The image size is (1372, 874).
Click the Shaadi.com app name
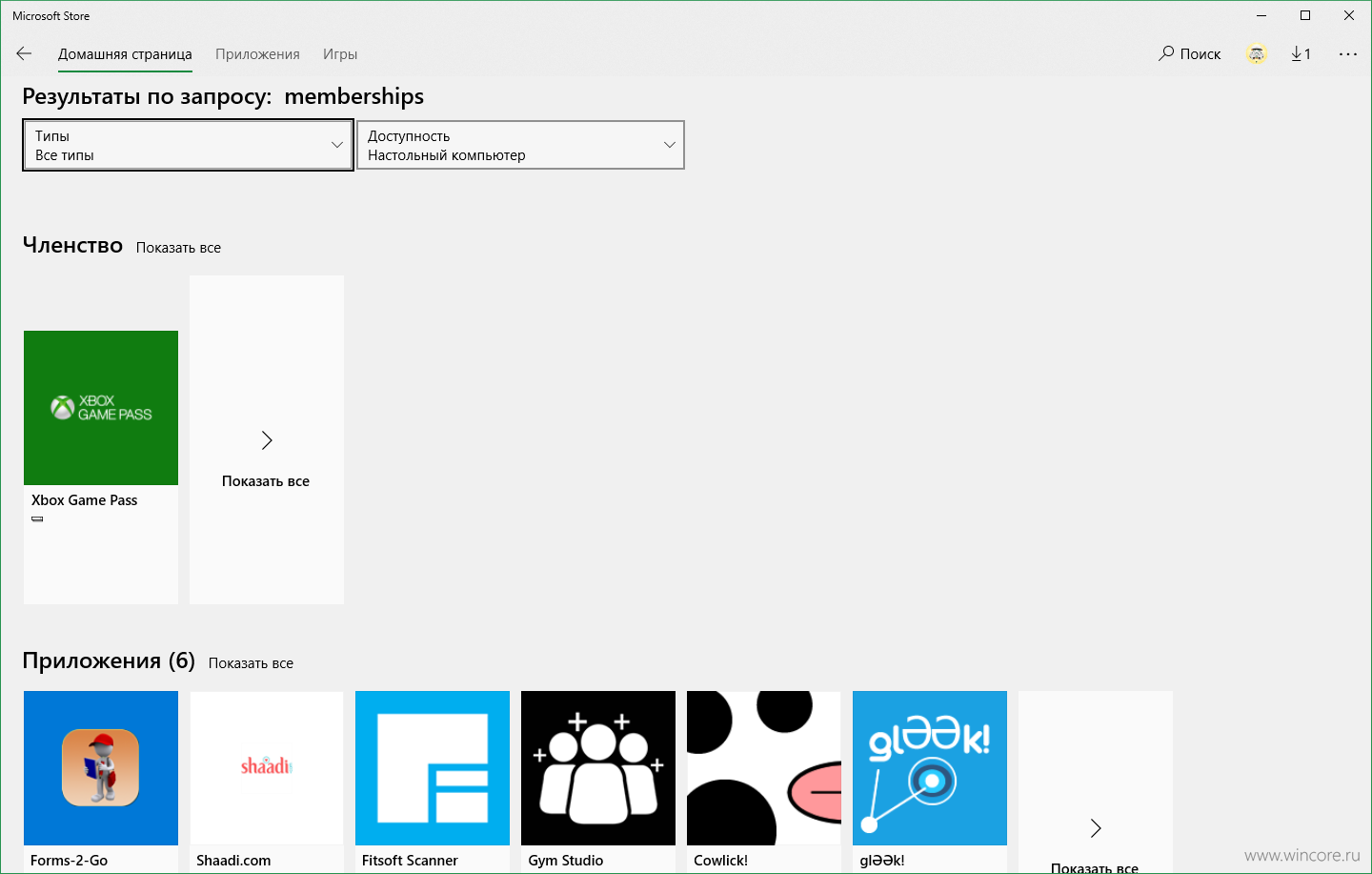tap(233, 861)
